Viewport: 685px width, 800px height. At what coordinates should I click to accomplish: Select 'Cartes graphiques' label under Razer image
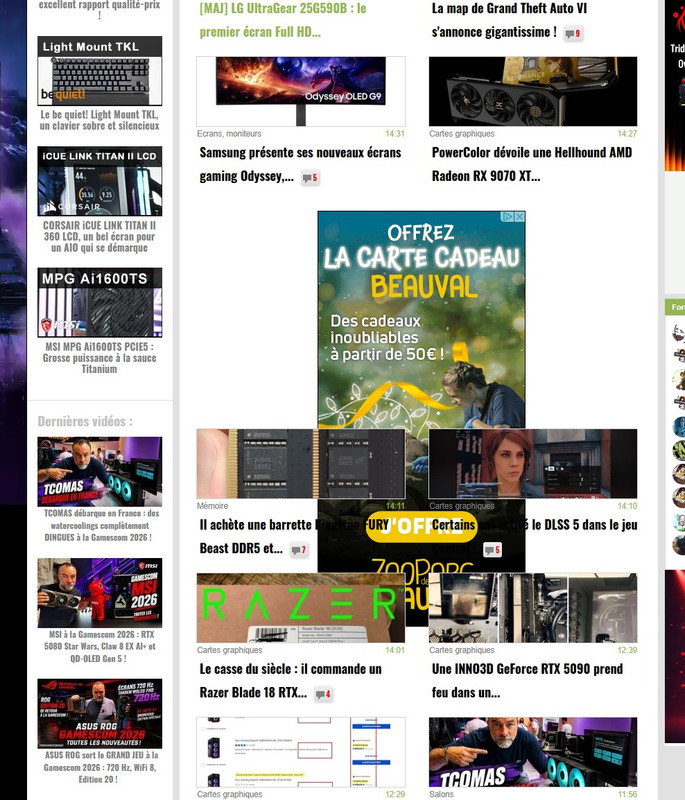coord(230,650)
